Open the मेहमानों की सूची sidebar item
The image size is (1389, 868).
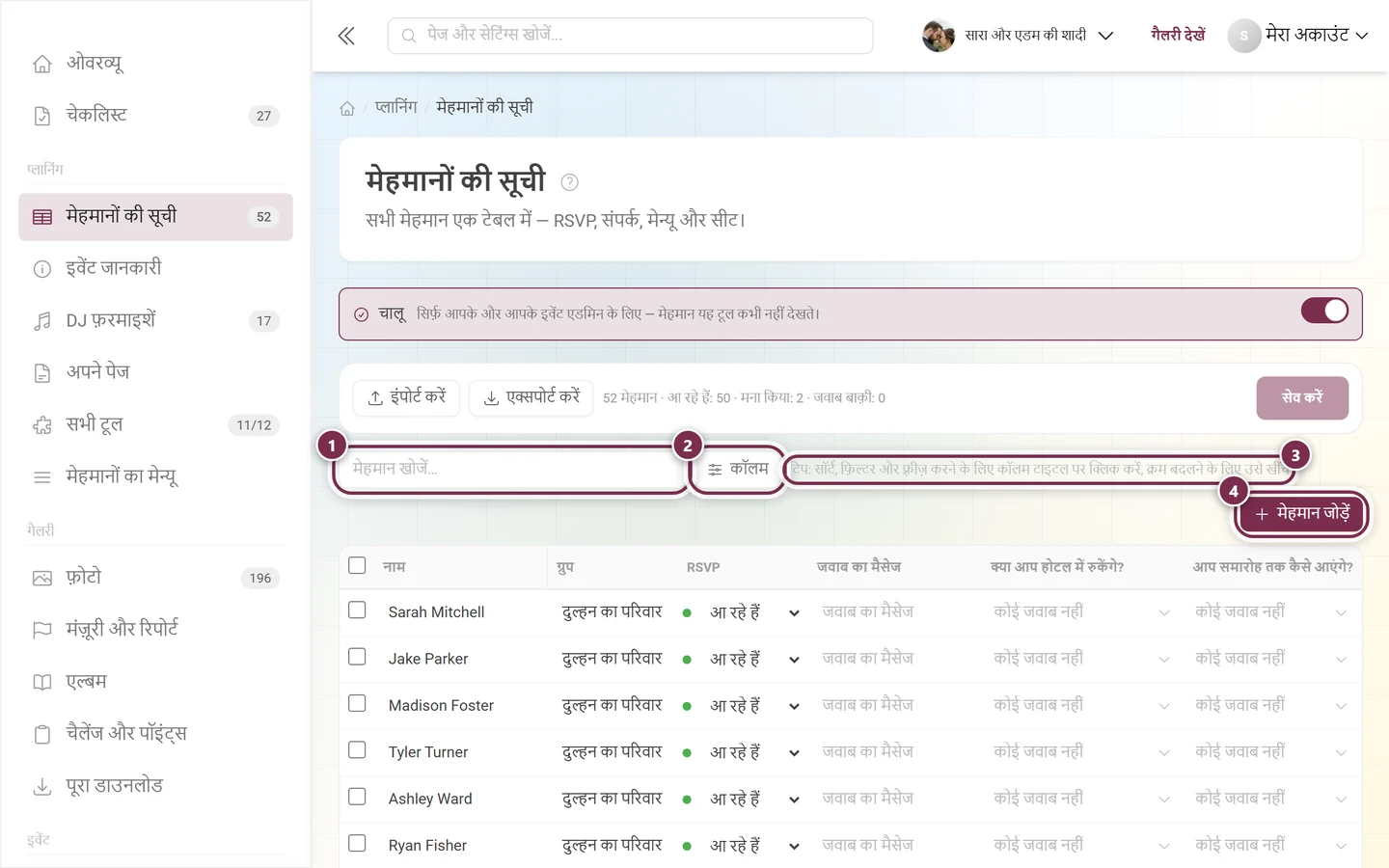tap(155, 217)
